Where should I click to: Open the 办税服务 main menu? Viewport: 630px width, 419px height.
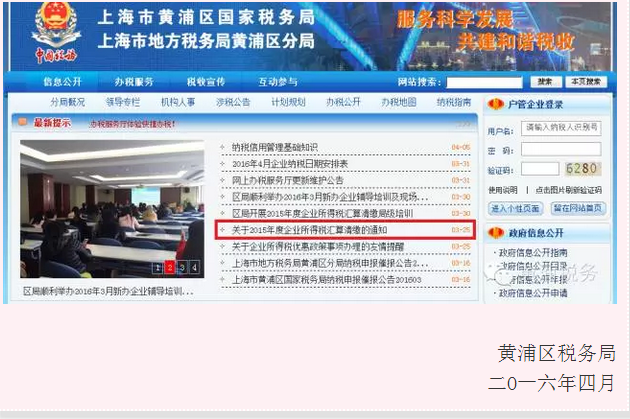(134, 82)
